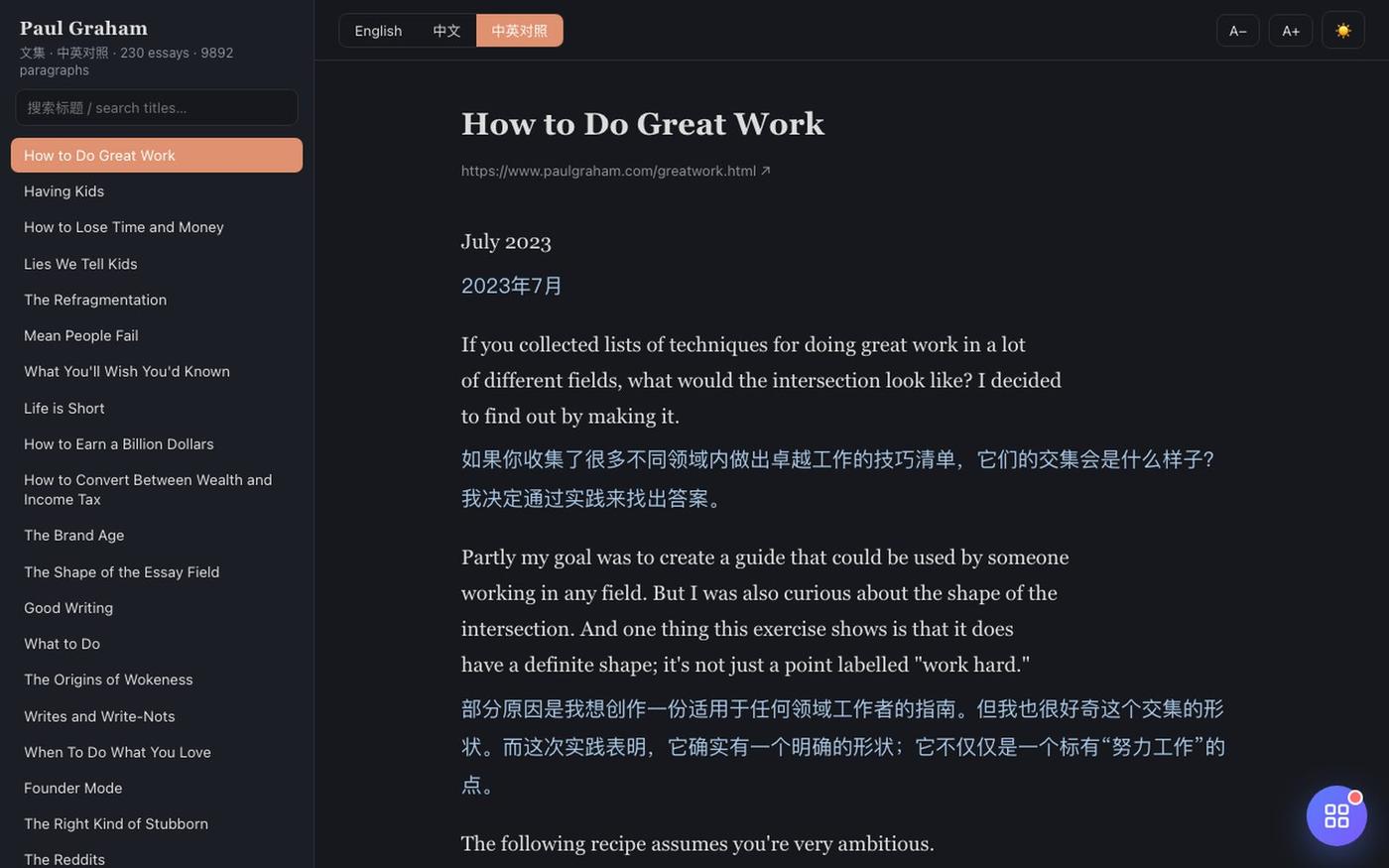The width and height of the screenshot is (1389, 868).
Task: Click the Paul Graham sidebar title
Action: (83, 28)
